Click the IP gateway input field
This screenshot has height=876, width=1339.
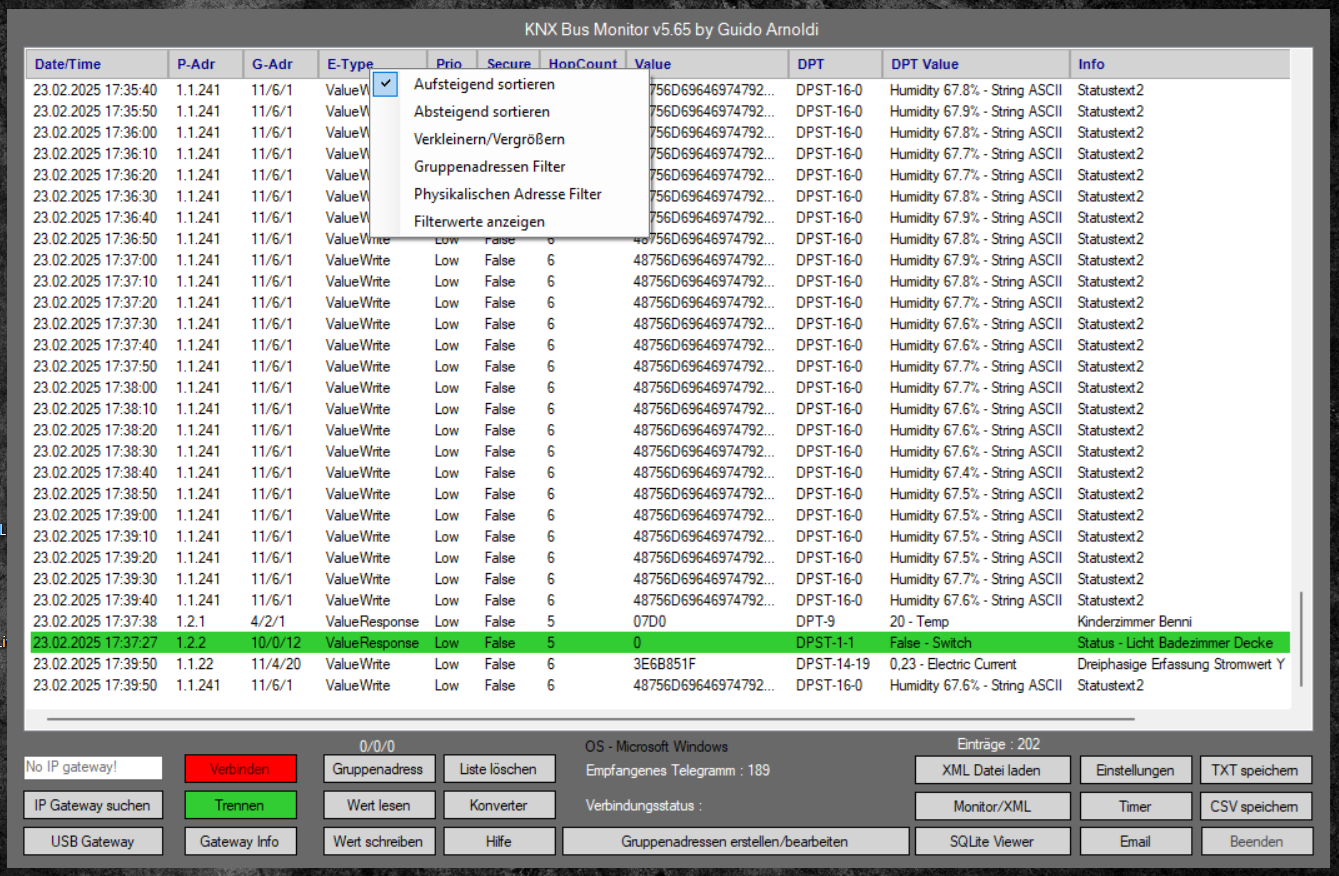93,767
